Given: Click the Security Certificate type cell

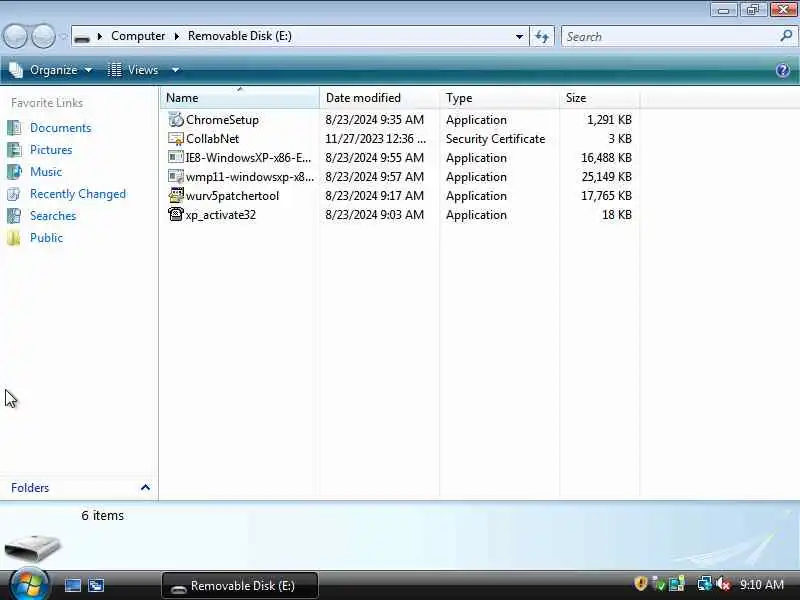Looking at the screenshot, I should coord(495,139).
